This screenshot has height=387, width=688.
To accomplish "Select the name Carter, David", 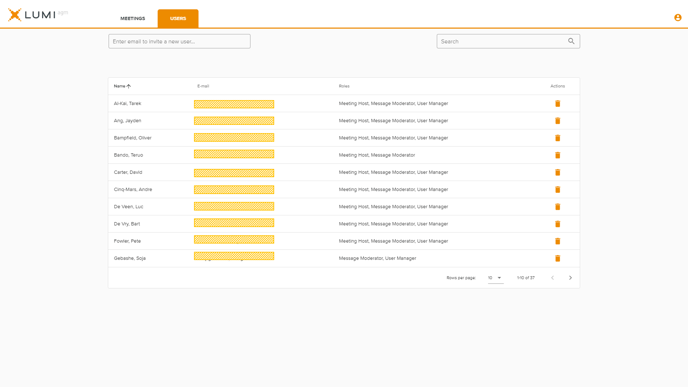I will tap(128, 172).
